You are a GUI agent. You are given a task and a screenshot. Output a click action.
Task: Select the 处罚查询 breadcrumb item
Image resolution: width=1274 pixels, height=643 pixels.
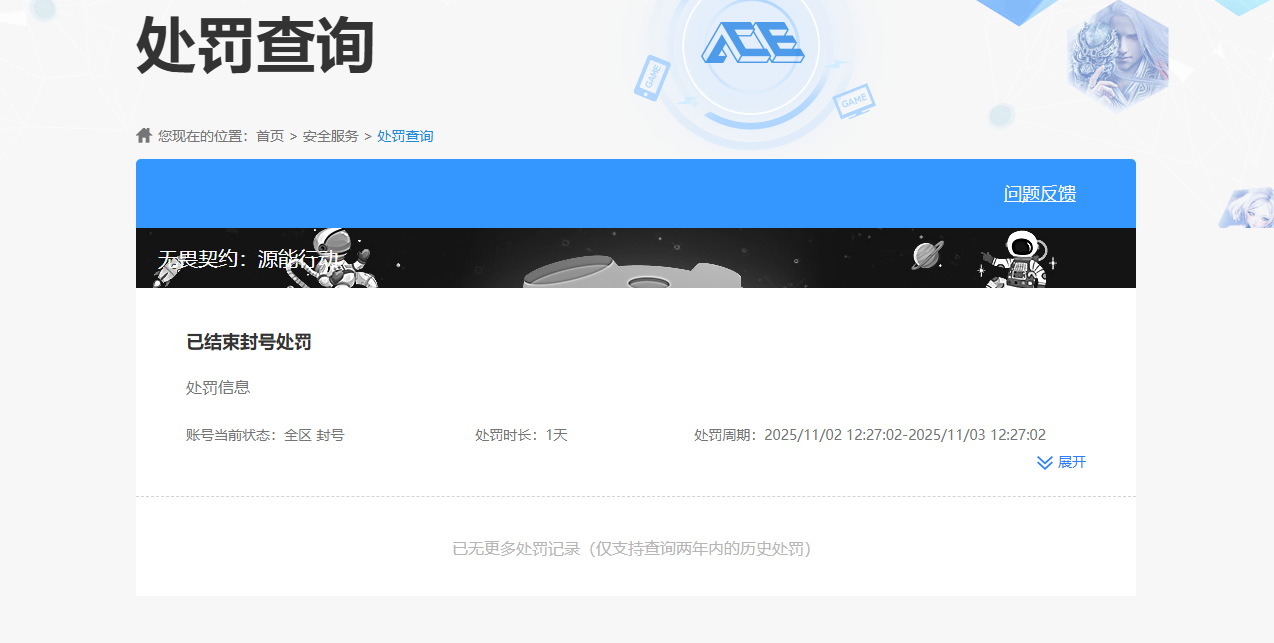click(x=405, y=136)
